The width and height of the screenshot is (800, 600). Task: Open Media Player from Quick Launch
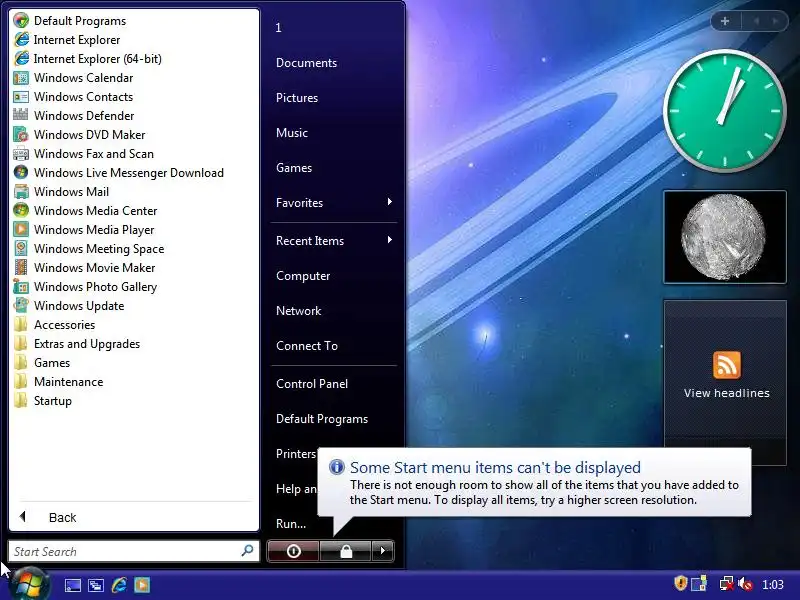(x=142, y=585)
